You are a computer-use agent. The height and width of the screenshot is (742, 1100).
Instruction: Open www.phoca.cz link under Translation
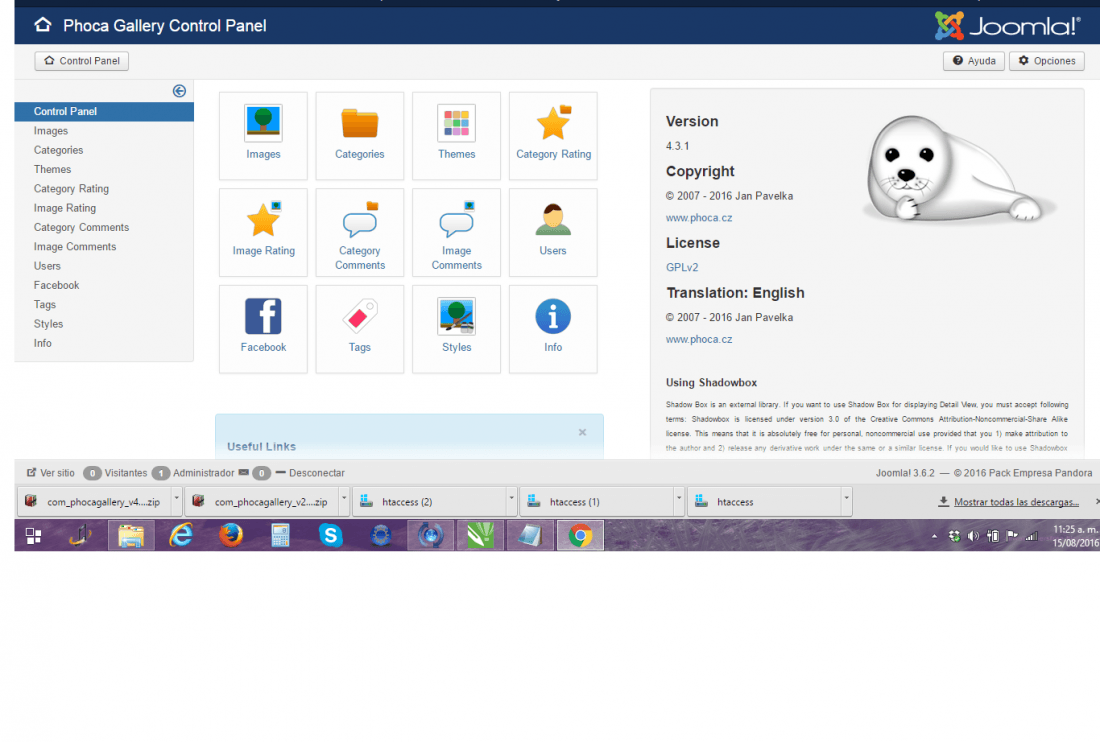(699, 339)
